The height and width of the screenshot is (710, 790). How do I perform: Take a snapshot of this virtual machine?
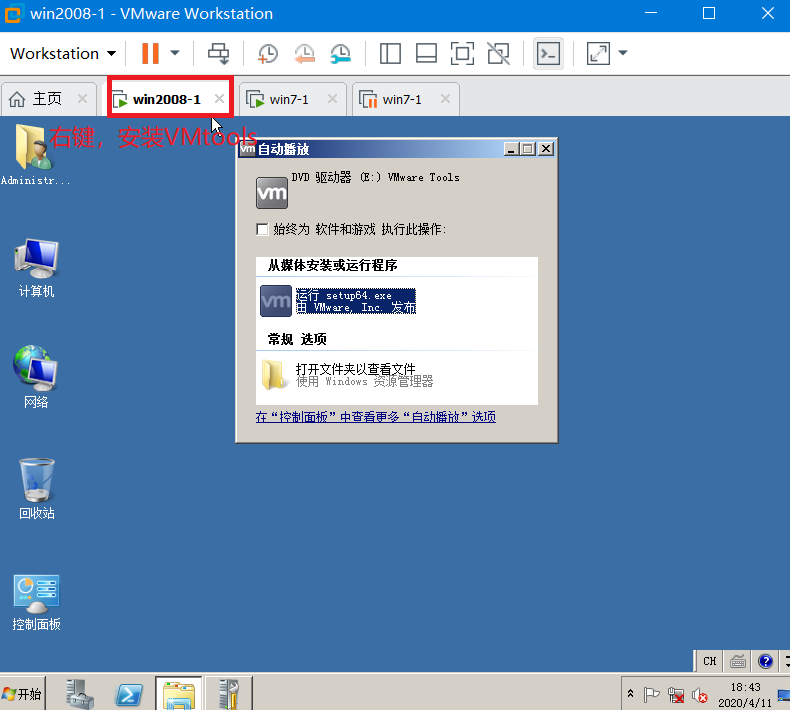(x=268, y=53)
